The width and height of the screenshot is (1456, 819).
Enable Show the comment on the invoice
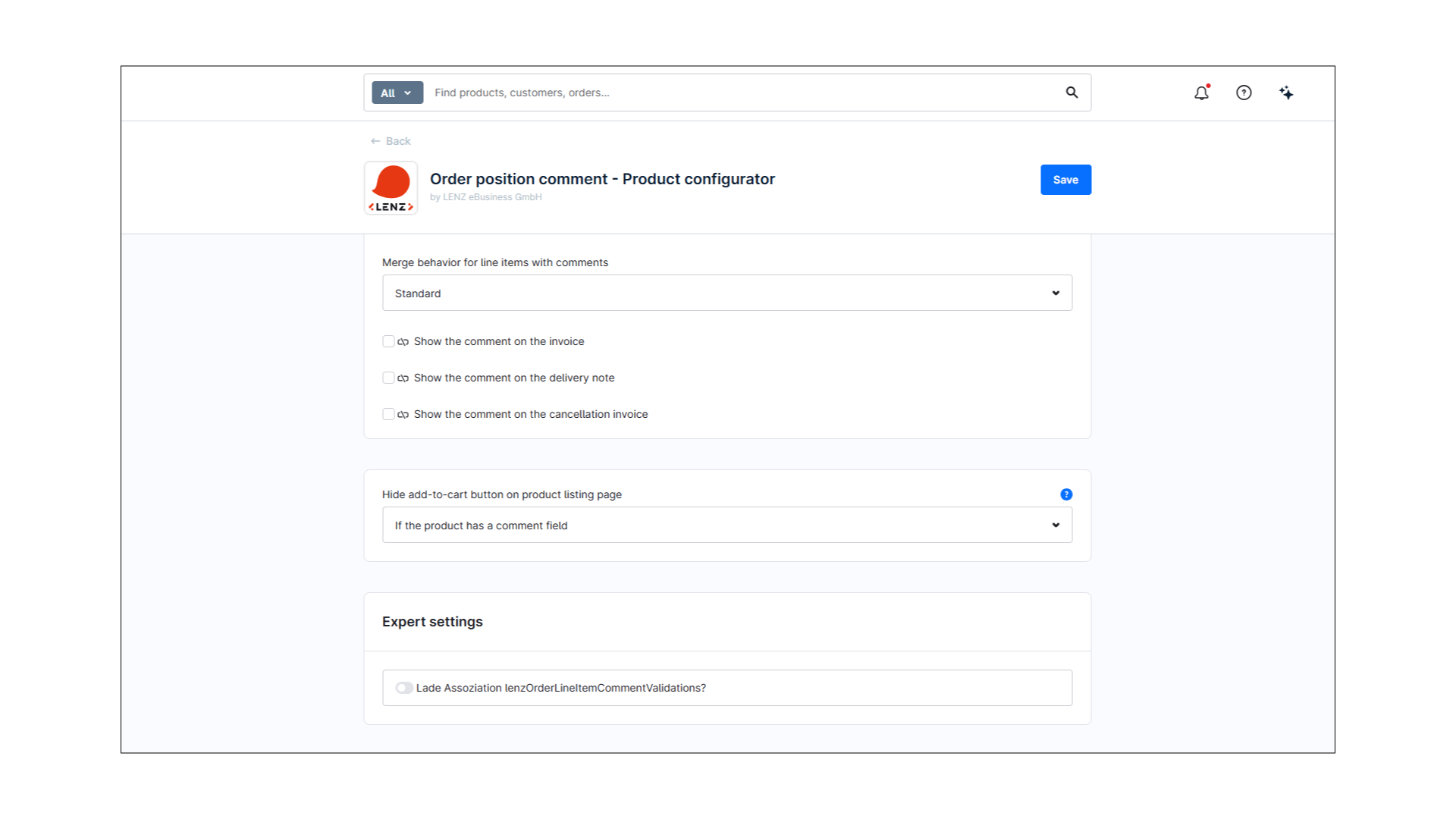click(388, 341)
